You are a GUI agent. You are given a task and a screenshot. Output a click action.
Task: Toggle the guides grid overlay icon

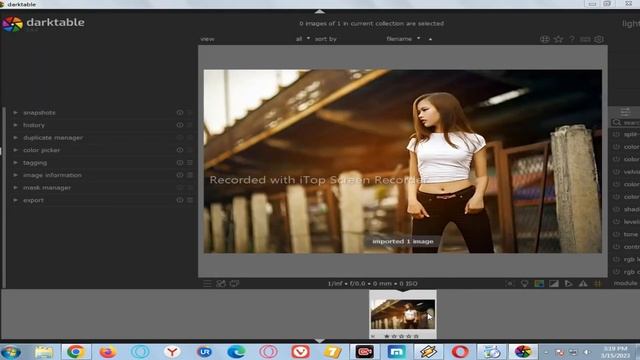coord(598,284)
